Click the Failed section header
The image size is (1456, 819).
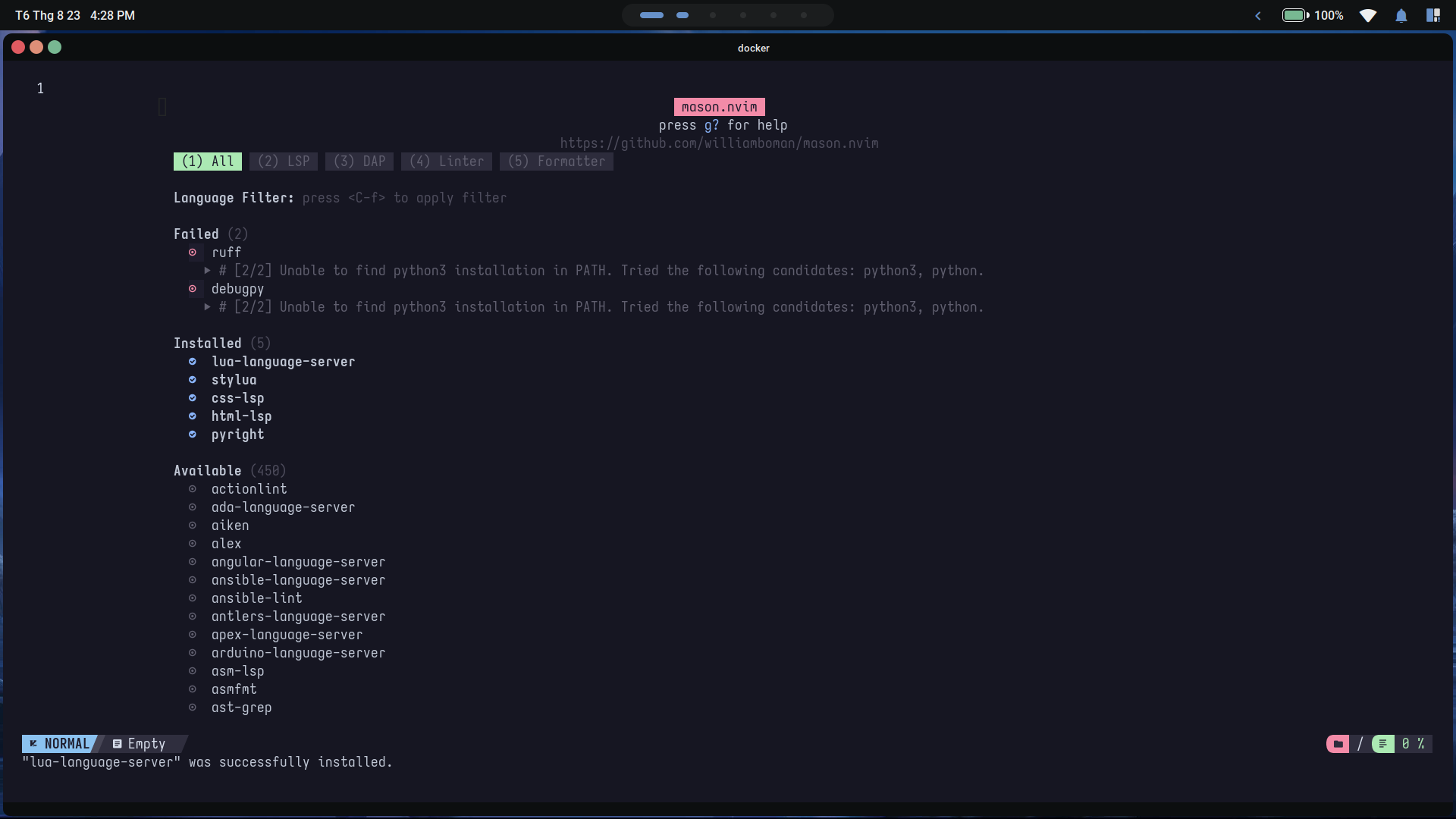point(211,234)
